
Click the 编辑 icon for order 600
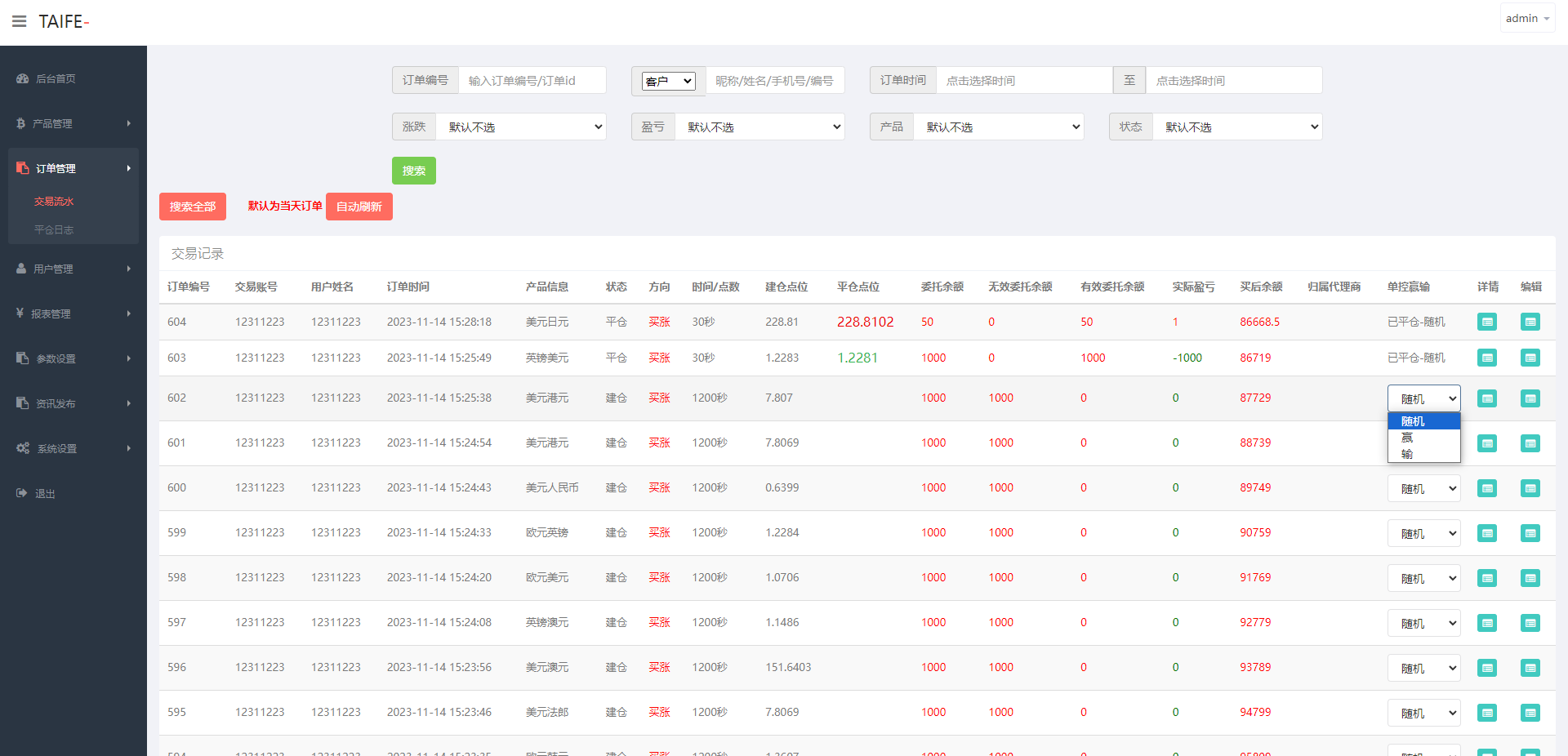[1530, 488]
